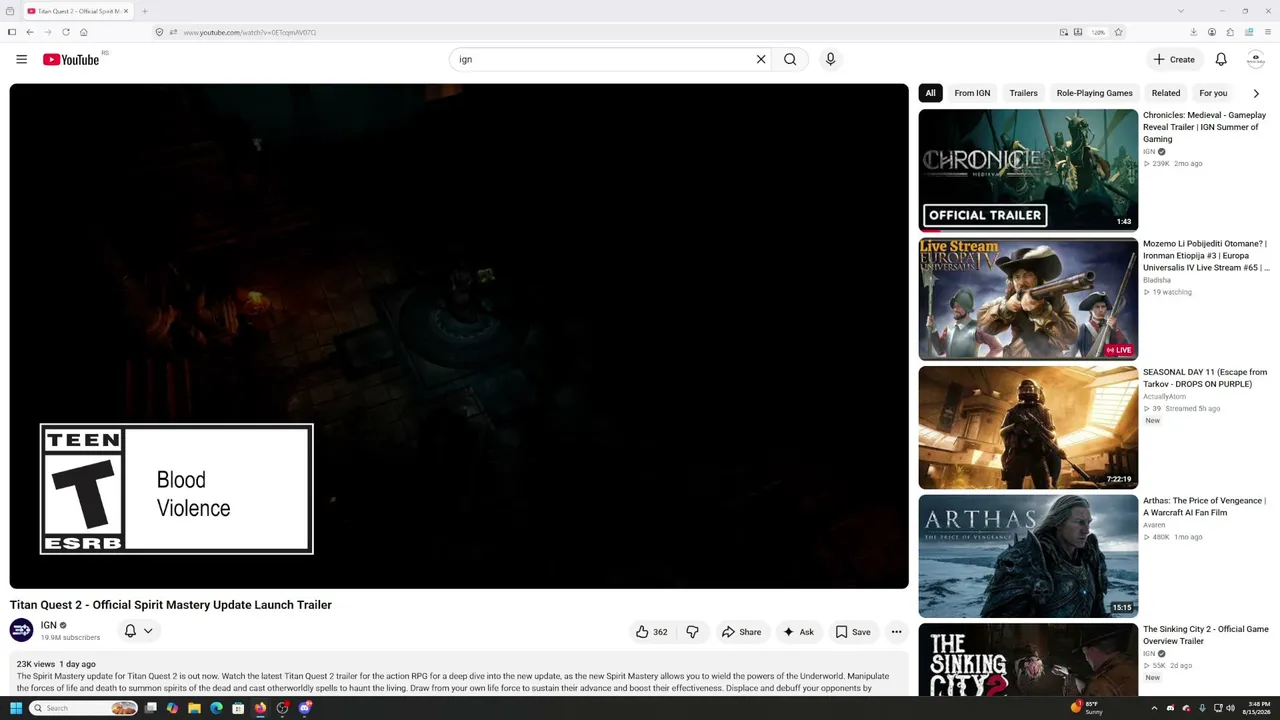This screenshot has height=720, width=1280.
Task: Open the IGN channel name link
Action: pos(49,625)
